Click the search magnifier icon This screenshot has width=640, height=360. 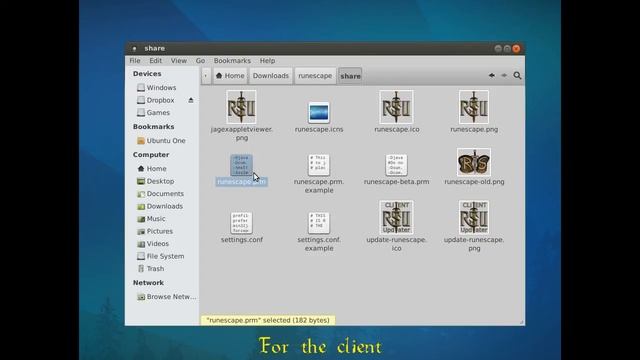point(517,76)
